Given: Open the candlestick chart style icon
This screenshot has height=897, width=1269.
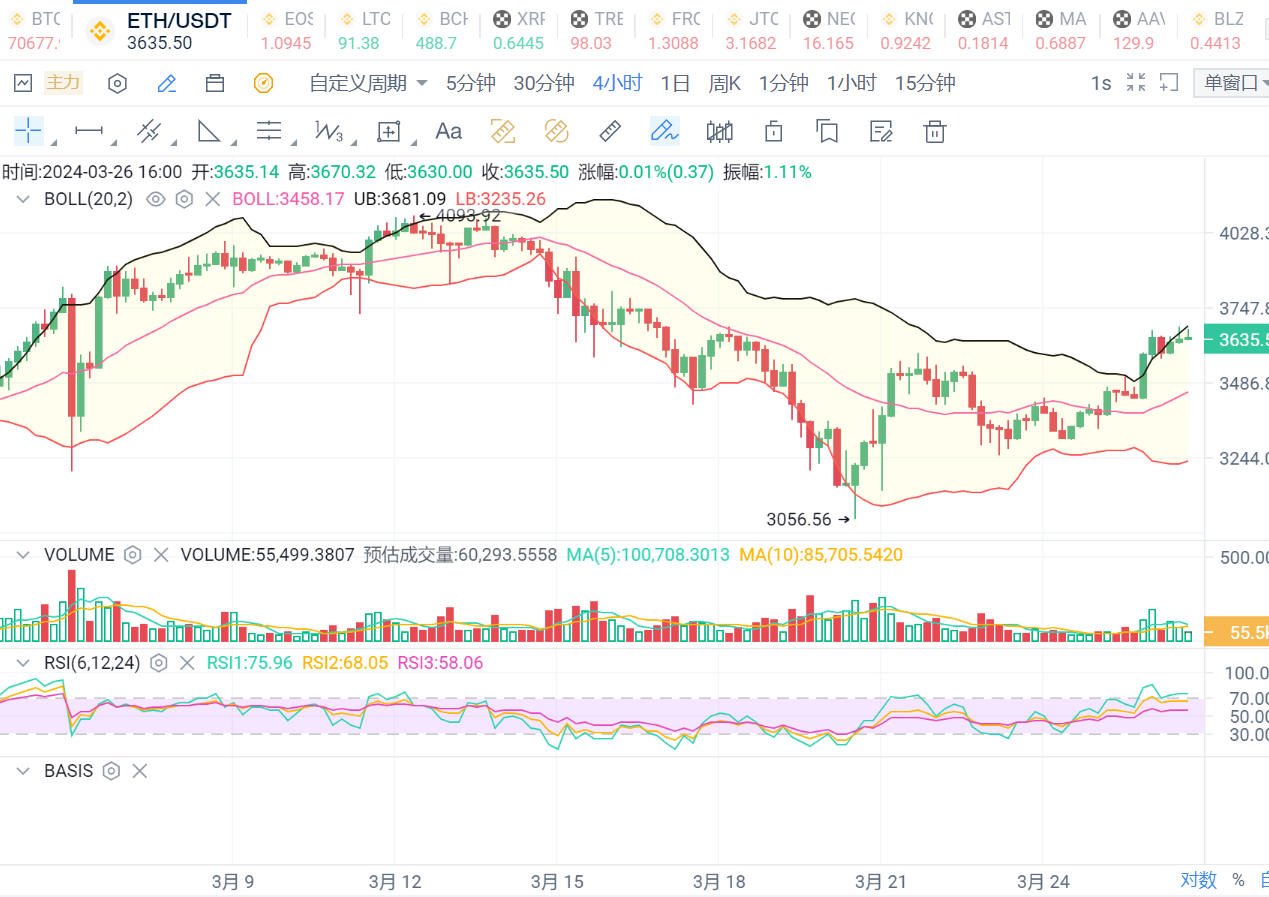Looking at the screenshot, I should tap(719, 131).
